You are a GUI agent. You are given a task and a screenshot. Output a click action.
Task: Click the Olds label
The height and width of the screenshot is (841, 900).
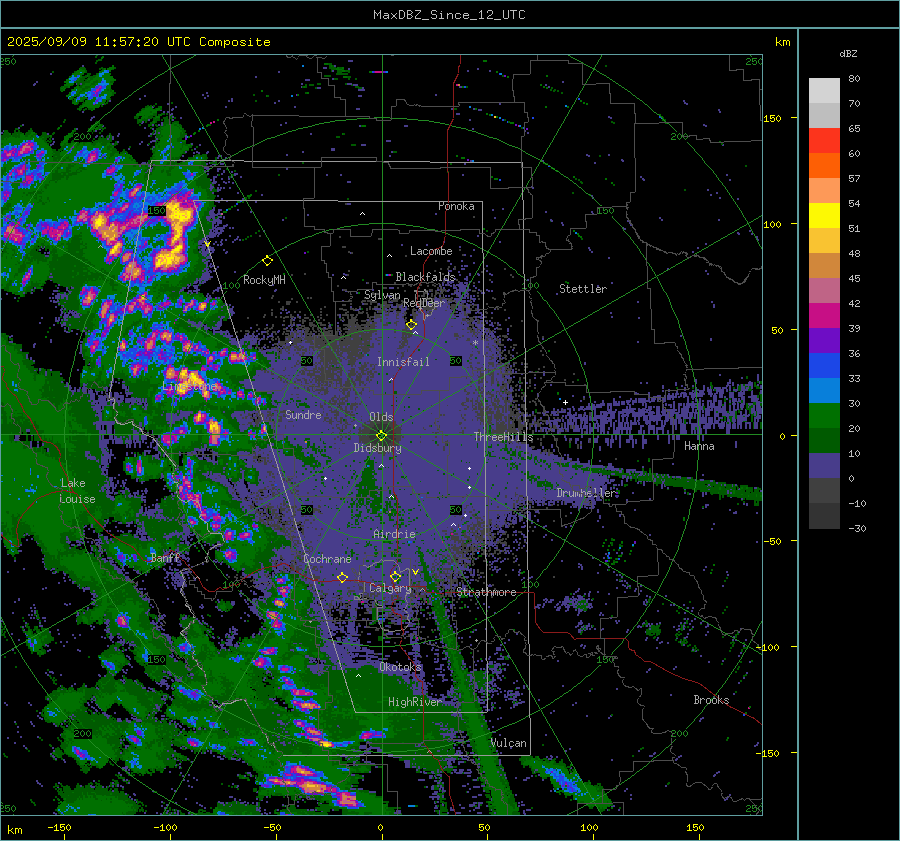[x=381, y=417]
